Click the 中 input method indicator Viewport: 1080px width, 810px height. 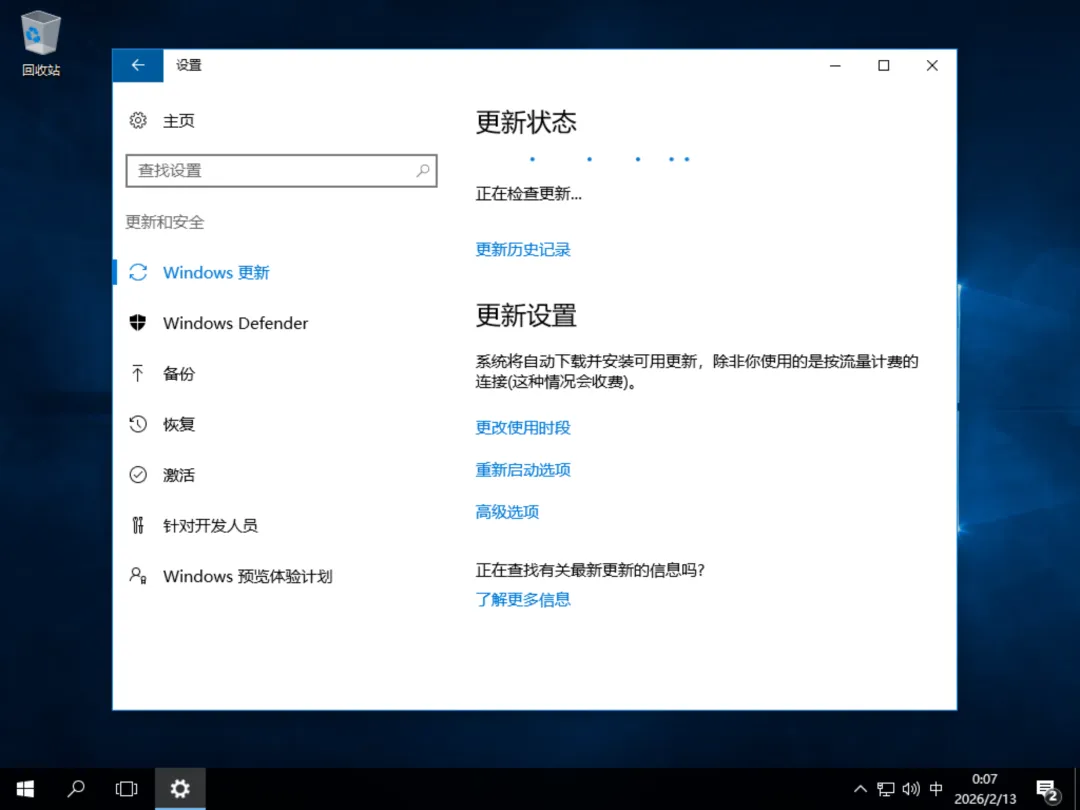[x=936, y=789]
